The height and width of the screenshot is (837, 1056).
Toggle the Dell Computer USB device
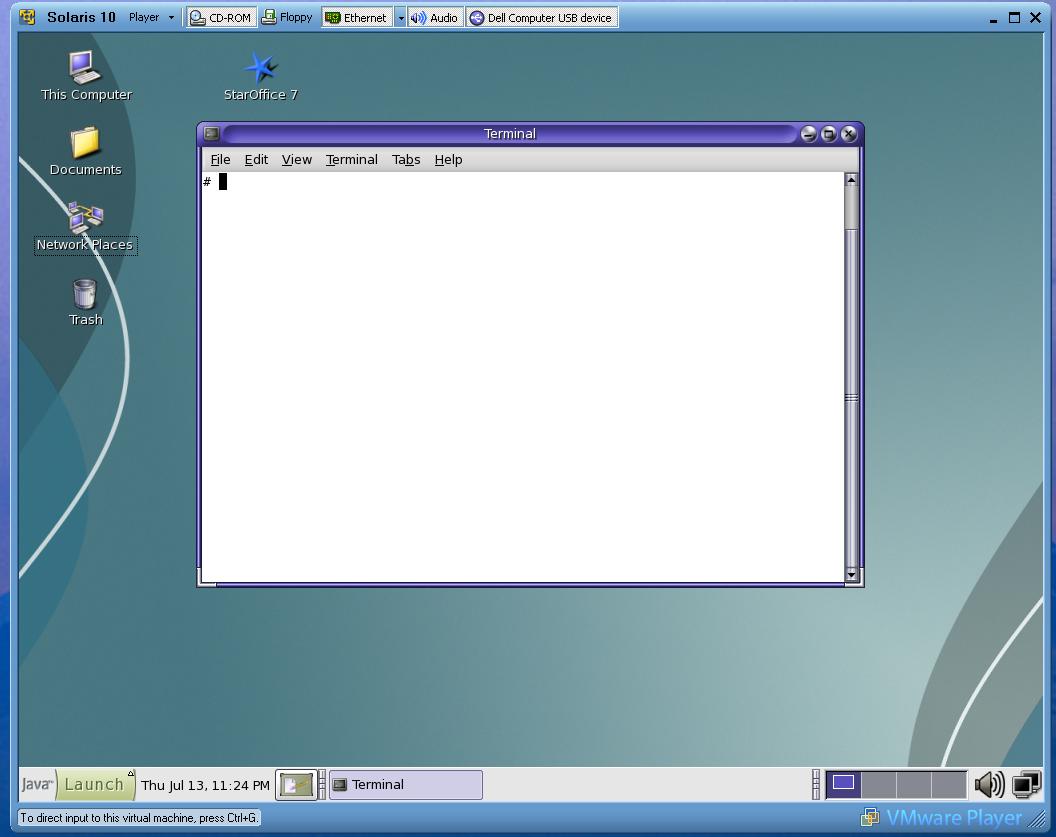542,18
